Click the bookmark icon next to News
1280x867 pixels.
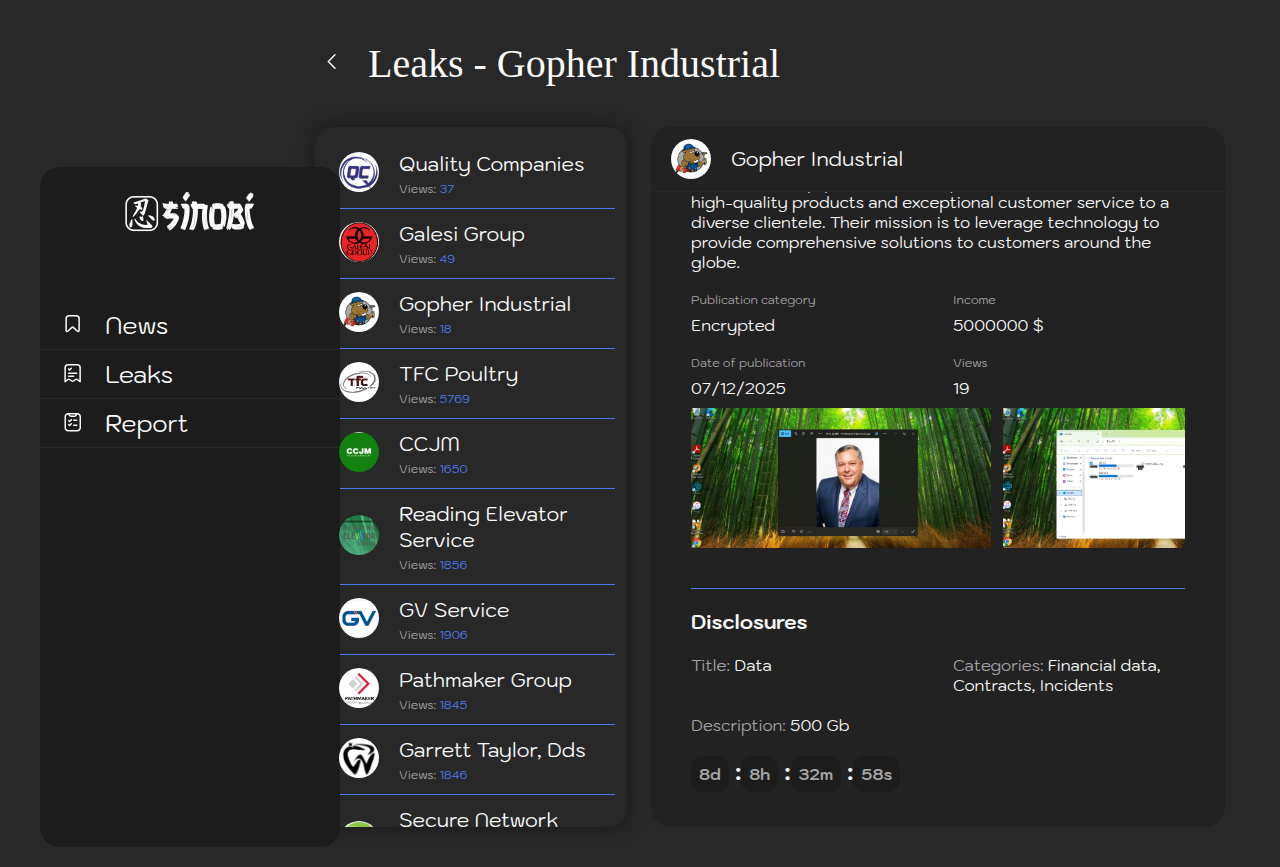coord(72,324)
